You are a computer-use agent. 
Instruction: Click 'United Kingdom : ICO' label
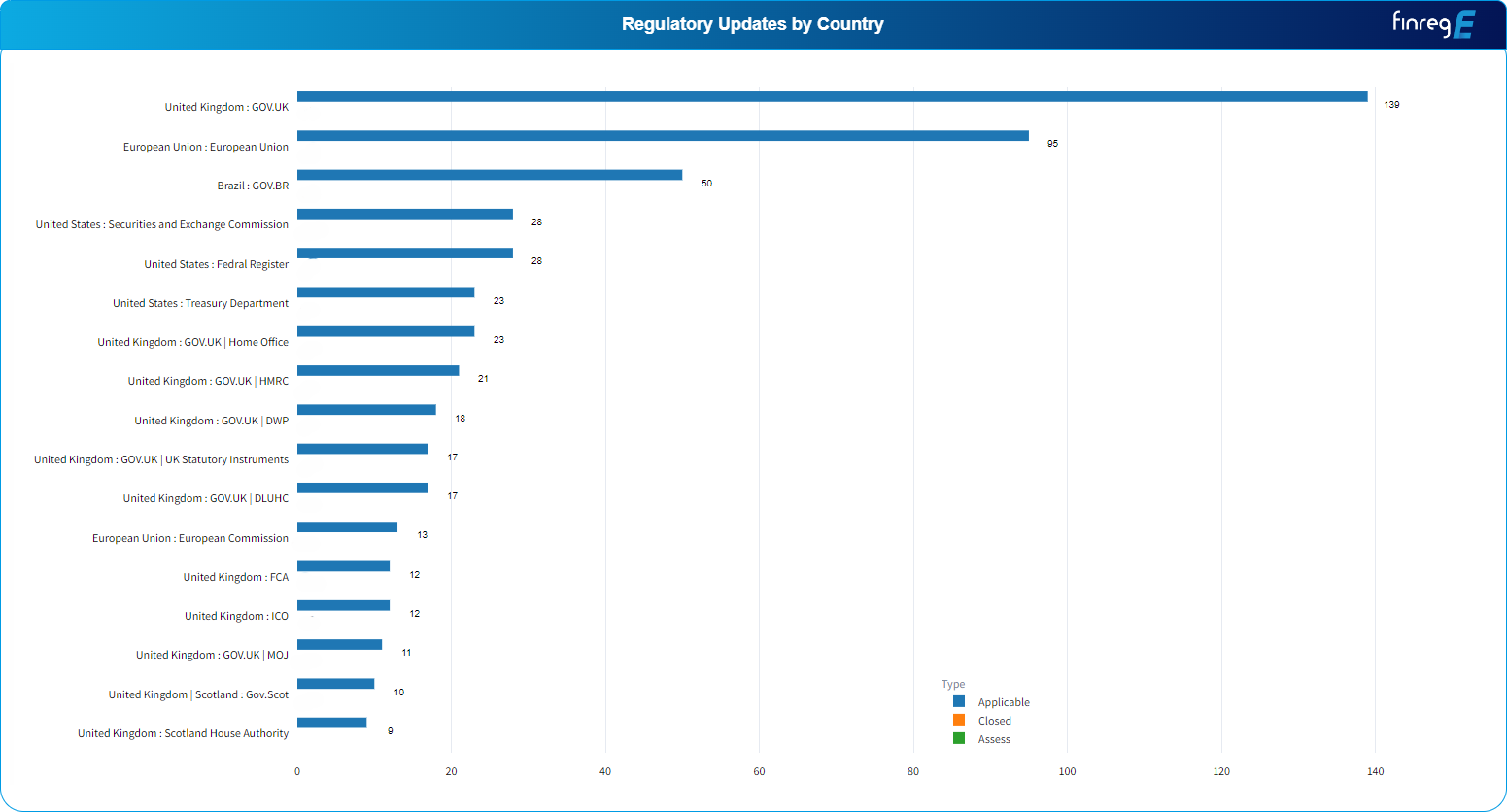[x=237, y=616]
